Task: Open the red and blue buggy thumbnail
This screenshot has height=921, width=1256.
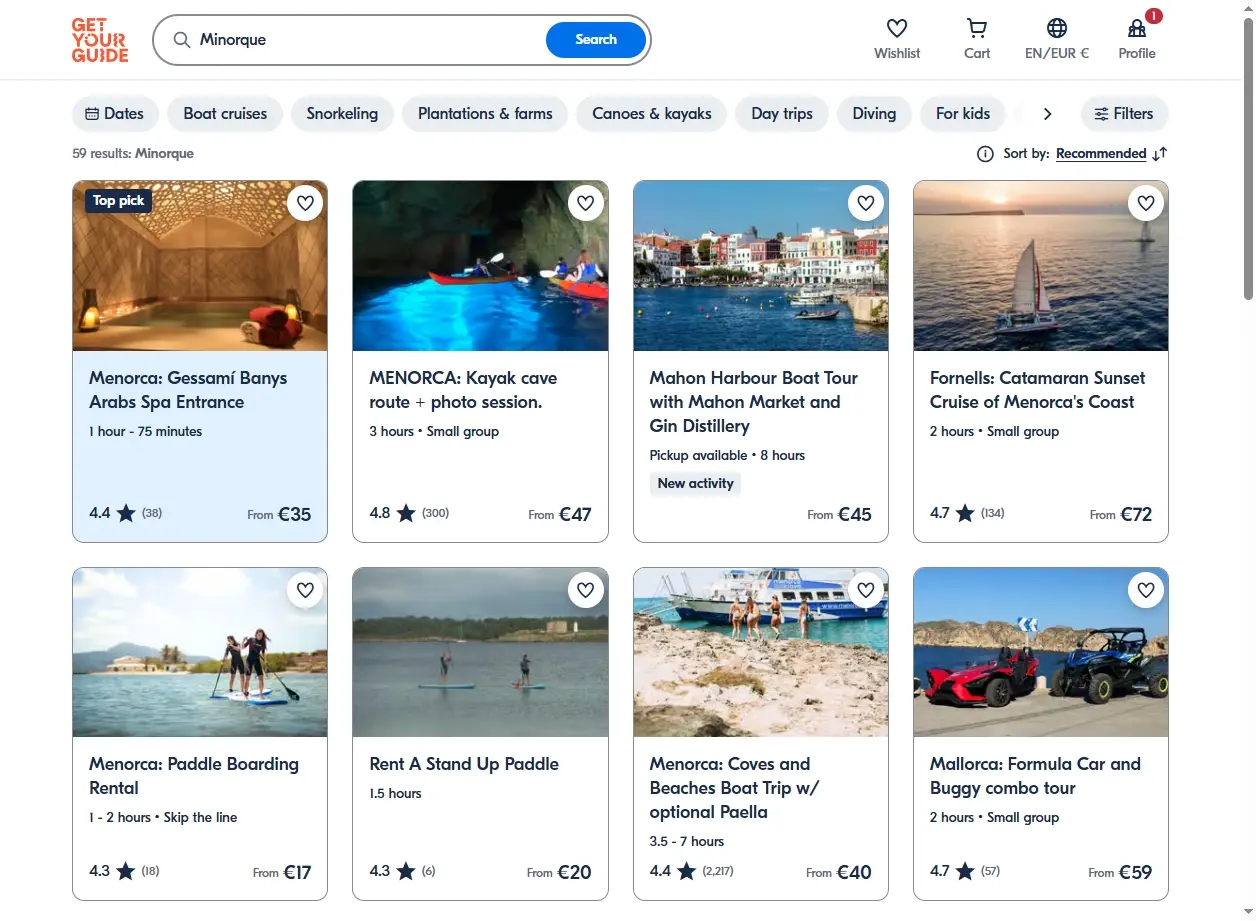Action: pos(1041,652)
